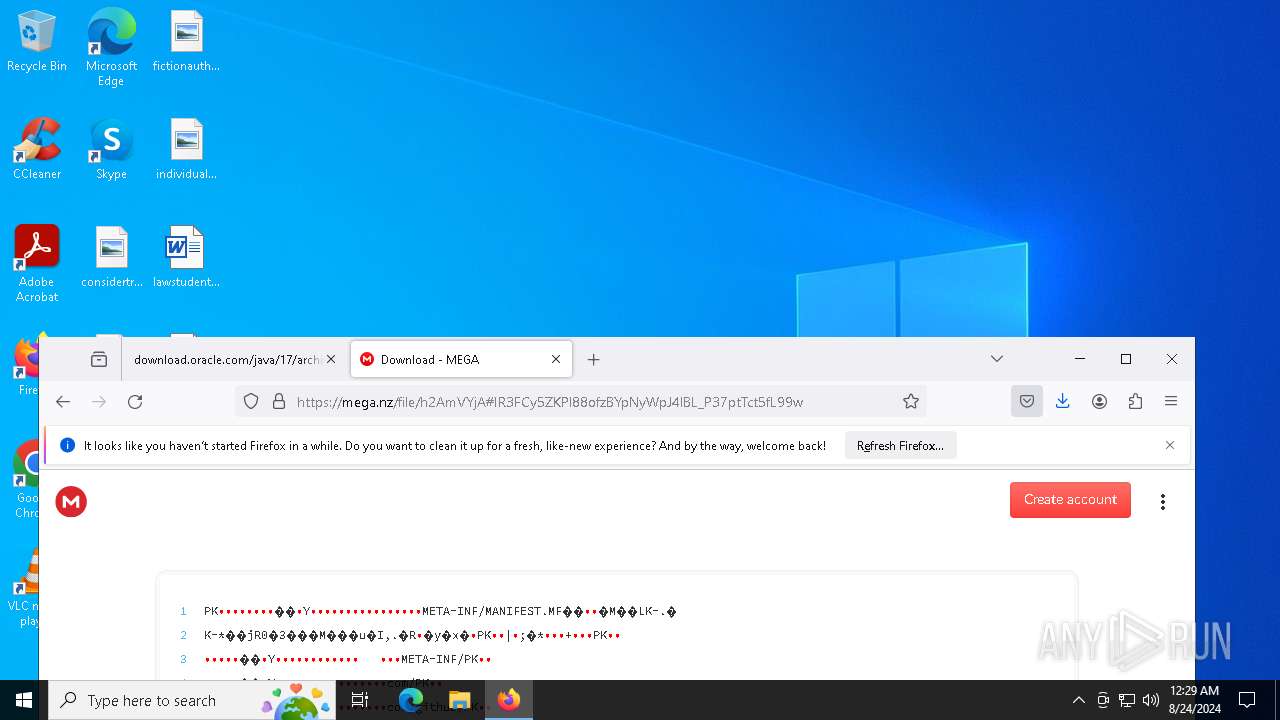Open File Explorer from taskbar

[x=459, y=700]
